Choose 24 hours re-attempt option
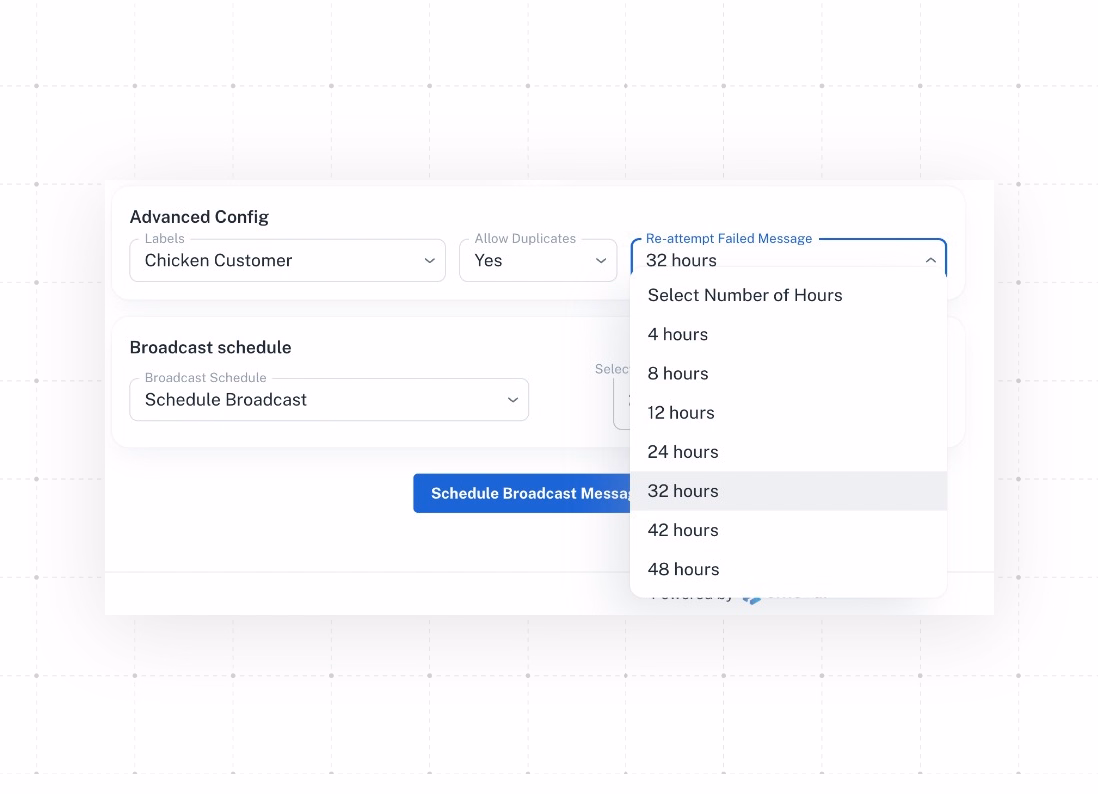 coord(788,452)
